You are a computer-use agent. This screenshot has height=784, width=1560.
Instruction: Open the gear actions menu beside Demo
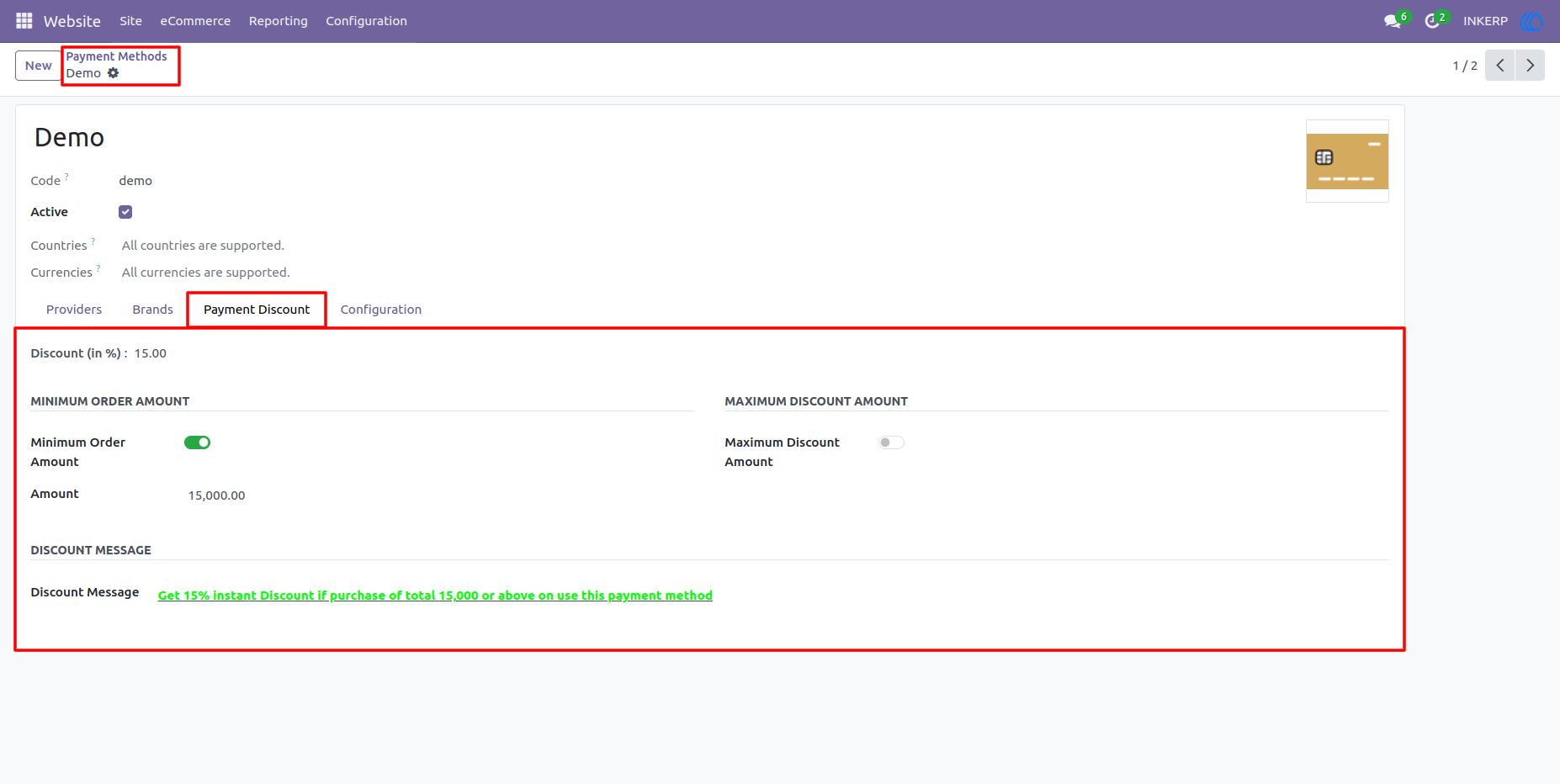[113, 73]
